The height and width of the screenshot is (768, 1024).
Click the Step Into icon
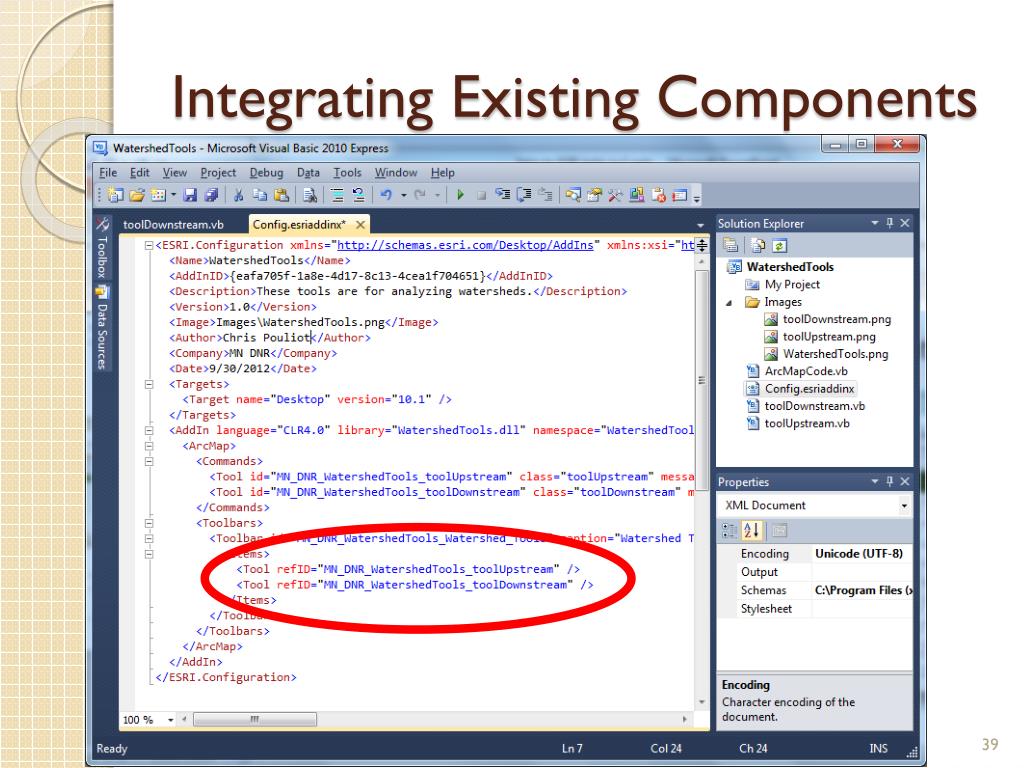(x=502, y=194)
